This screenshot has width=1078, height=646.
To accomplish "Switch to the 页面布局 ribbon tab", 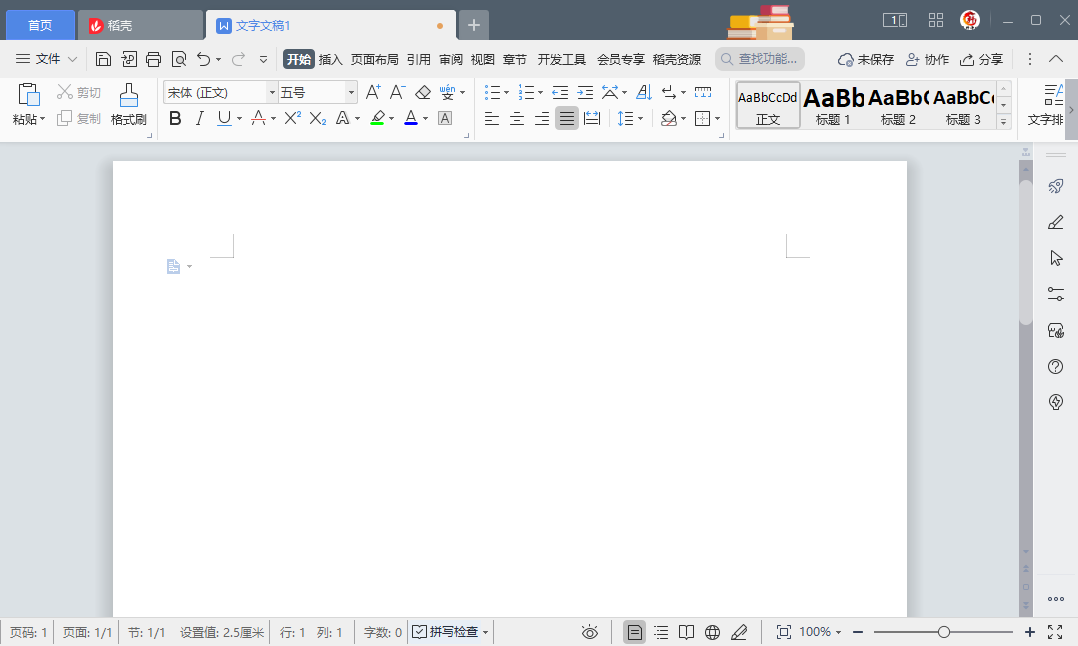I will [x=374, y=59].
